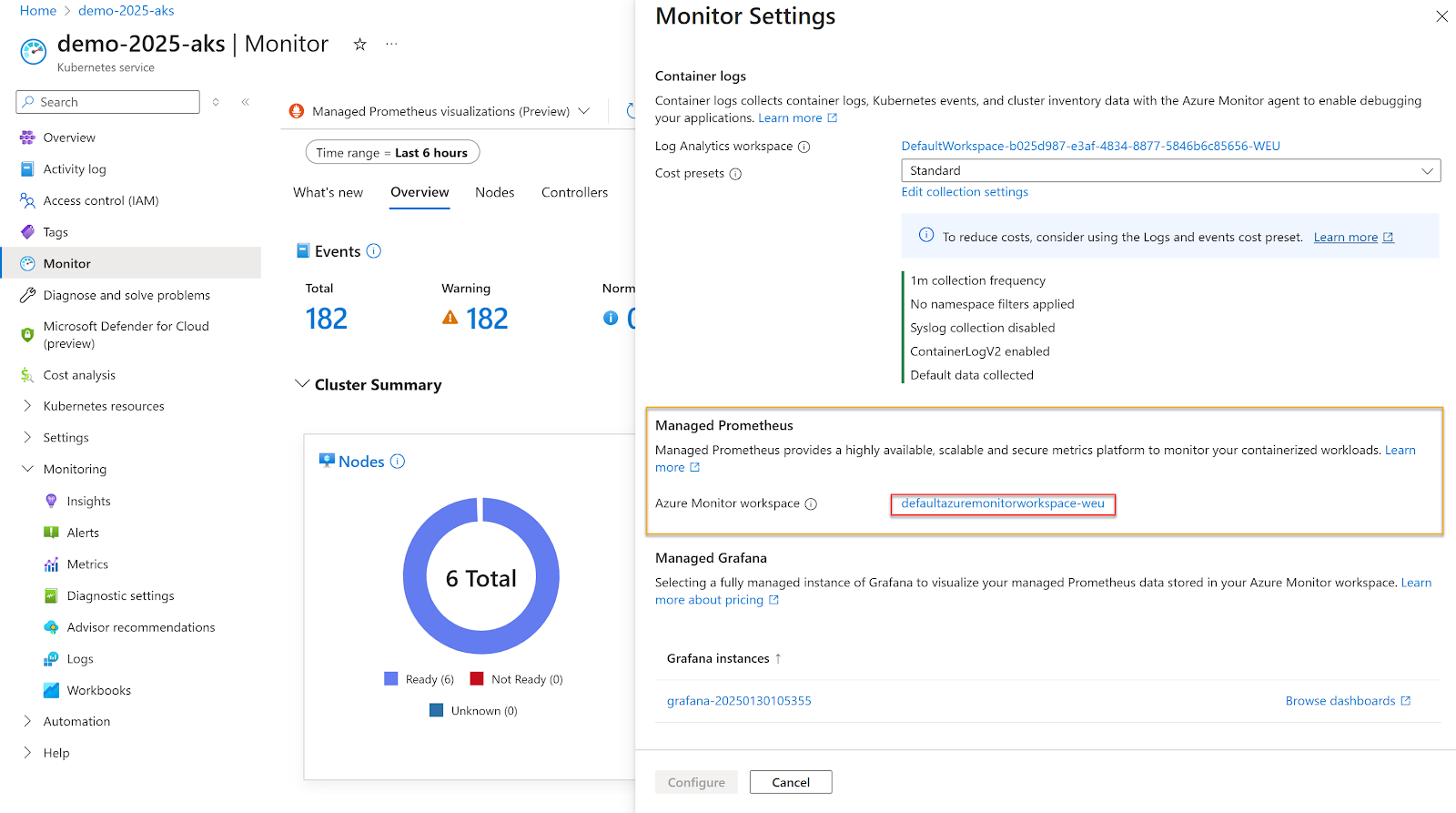Select Monitor in the sidebar menu

pyautogui.click(x=131, y=263)
